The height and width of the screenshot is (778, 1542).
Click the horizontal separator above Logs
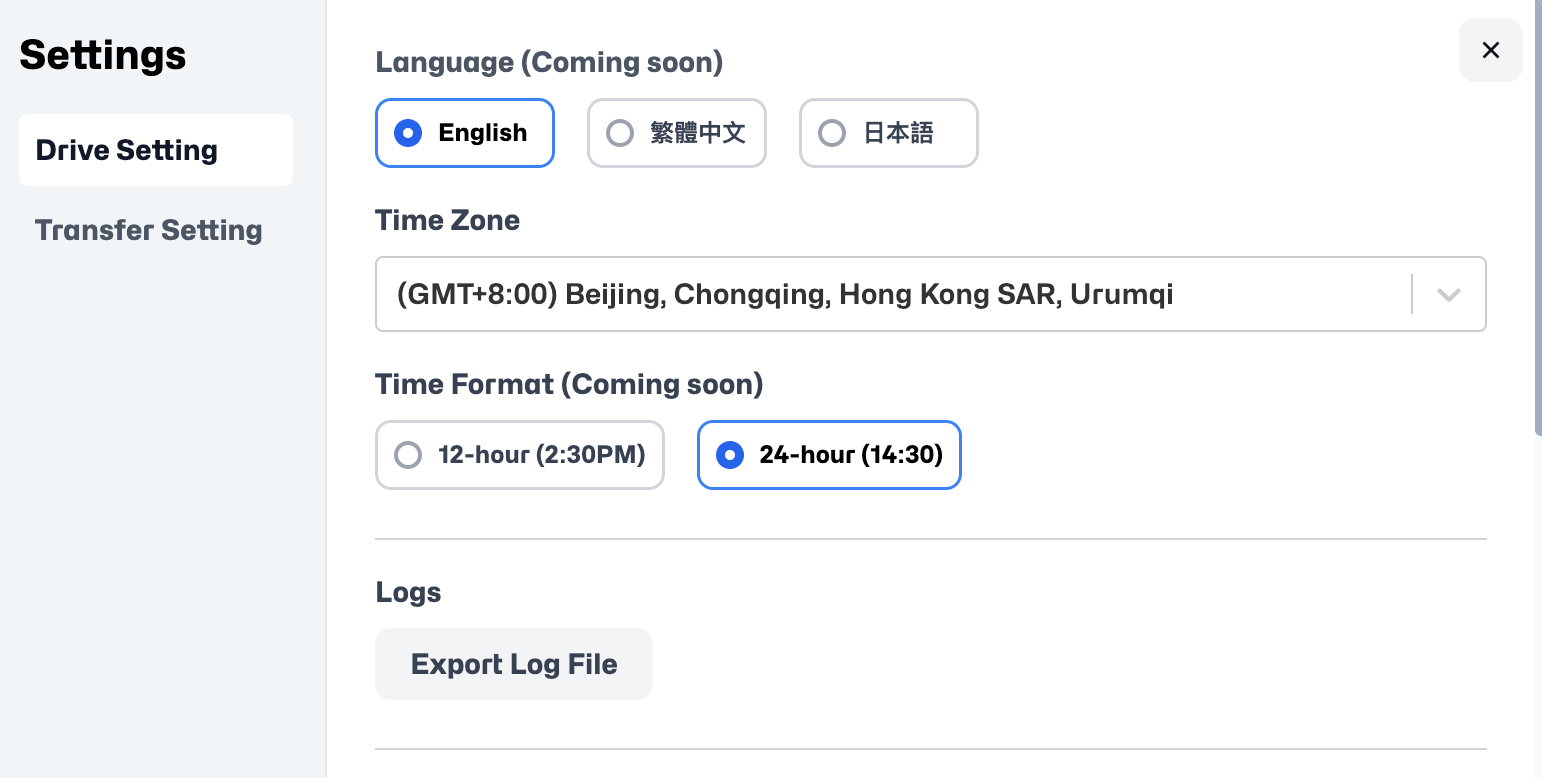(930, 539)
